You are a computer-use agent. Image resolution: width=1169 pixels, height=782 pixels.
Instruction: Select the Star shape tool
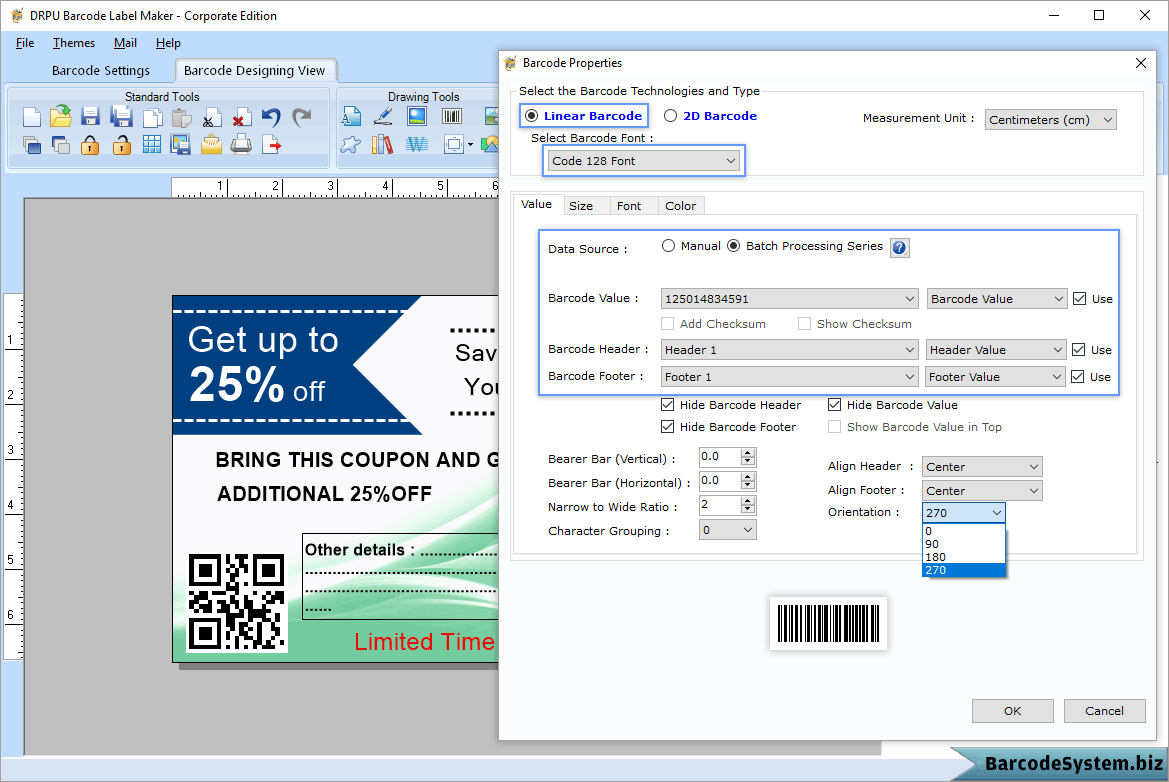click(x=352, y=144)
